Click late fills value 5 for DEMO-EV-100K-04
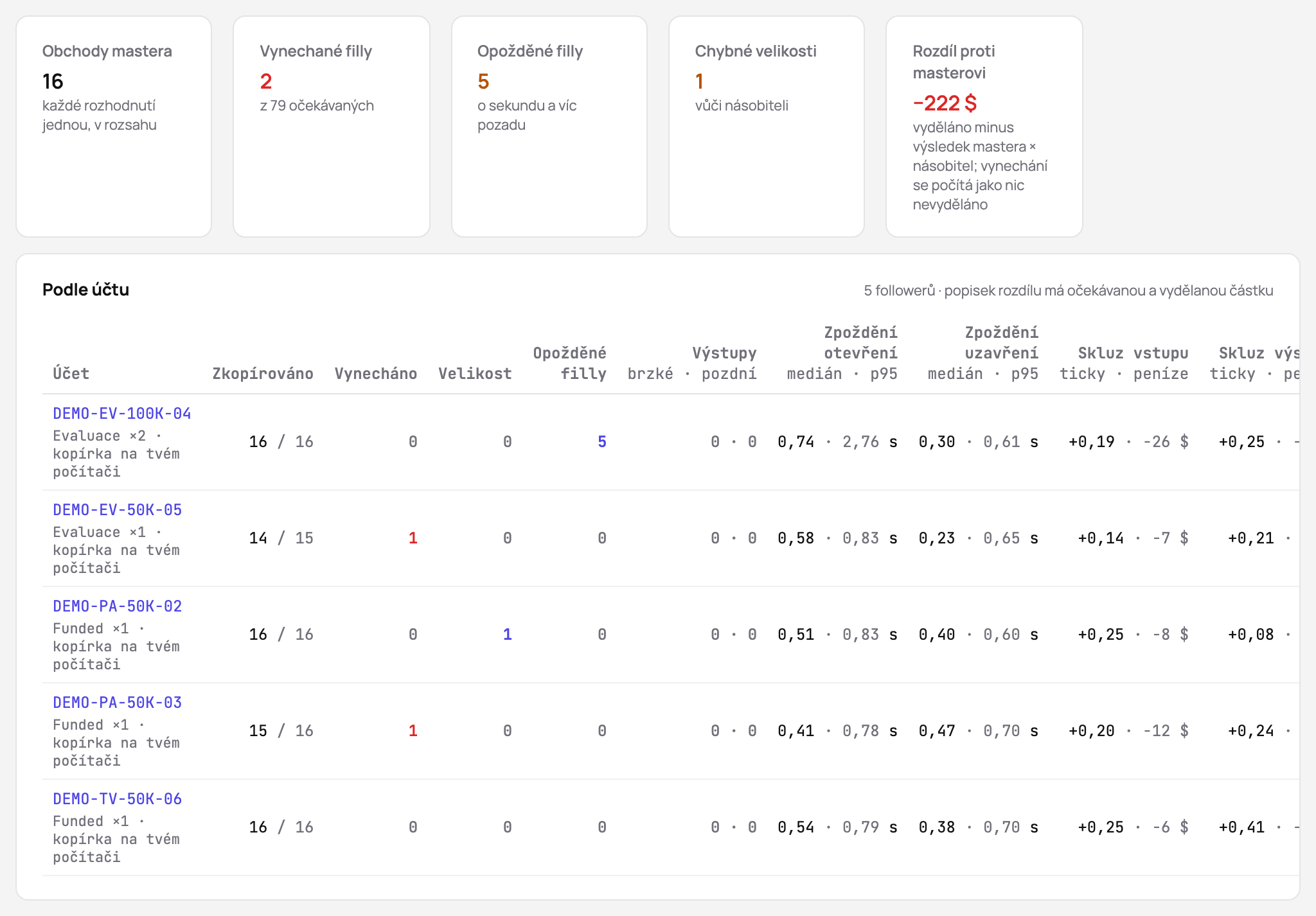The image size is (1316, 916). point(602,442)
